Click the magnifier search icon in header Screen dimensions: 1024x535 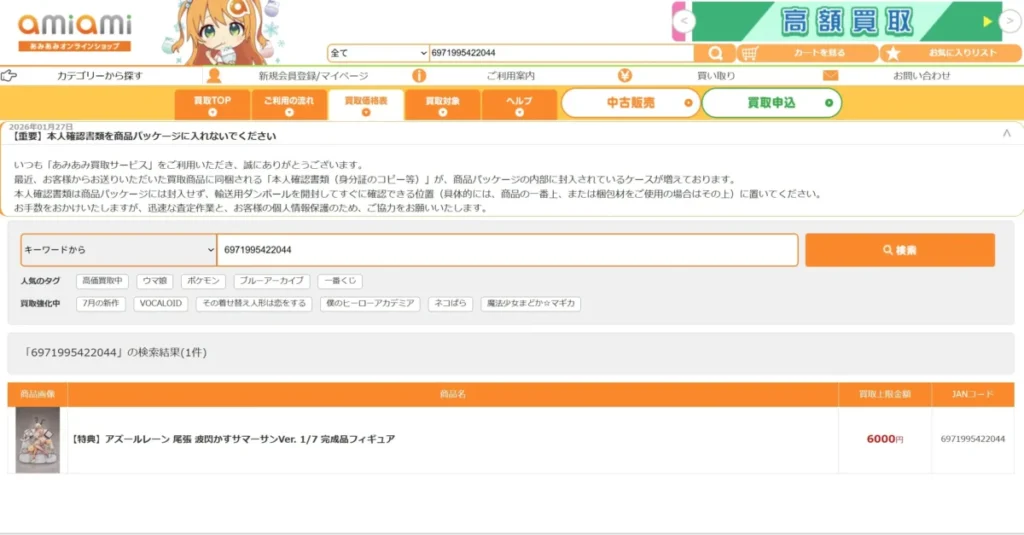[x=715, y=53]
